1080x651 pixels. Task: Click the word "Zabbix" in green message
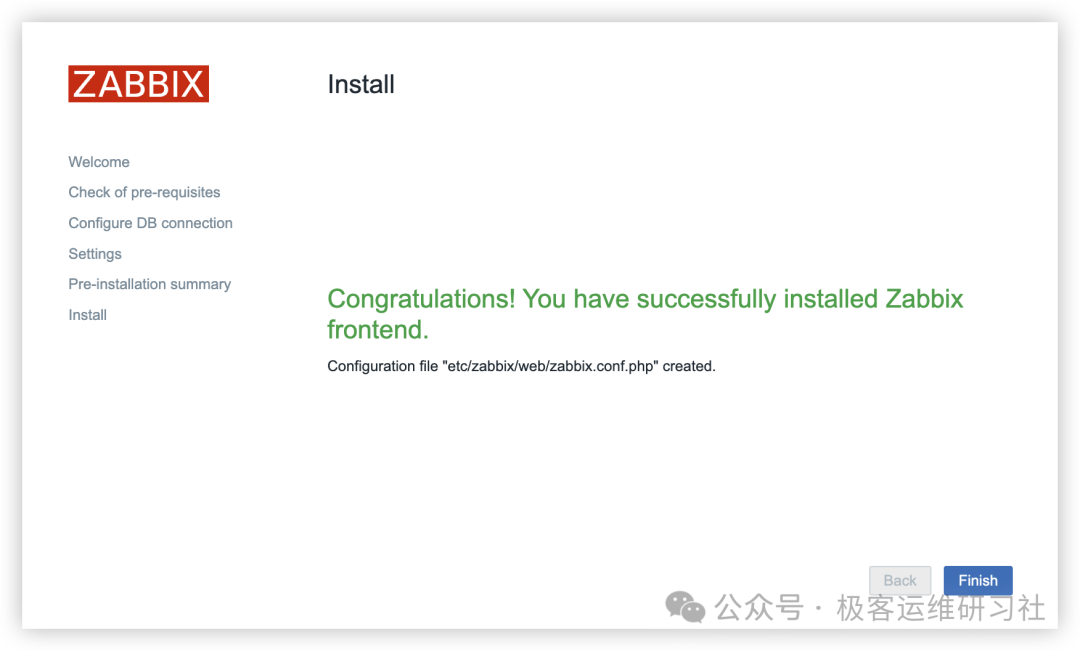click(x=924, y=299)
